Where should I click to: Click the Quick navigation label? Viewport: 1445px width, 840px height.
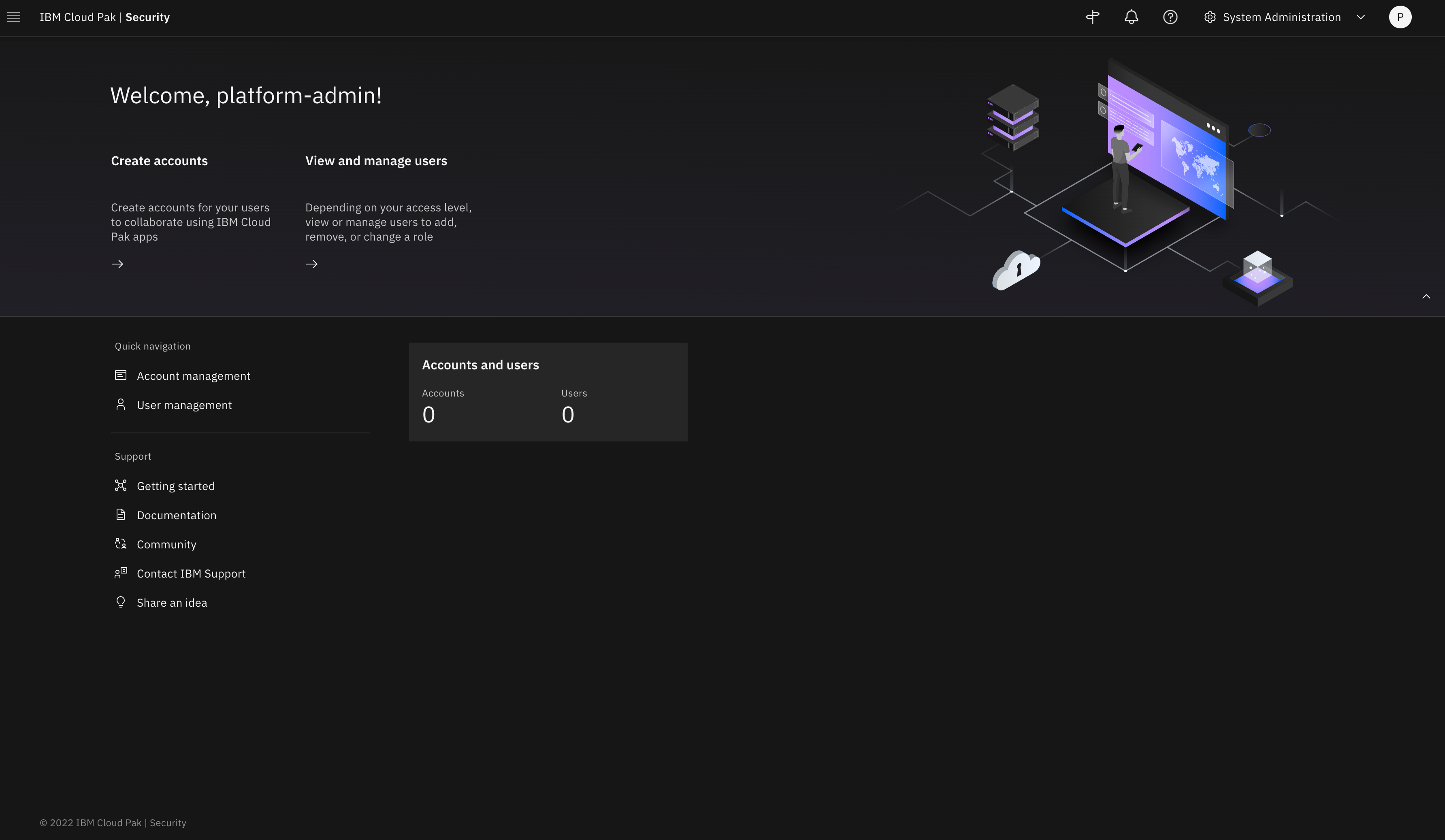(153, 346)
